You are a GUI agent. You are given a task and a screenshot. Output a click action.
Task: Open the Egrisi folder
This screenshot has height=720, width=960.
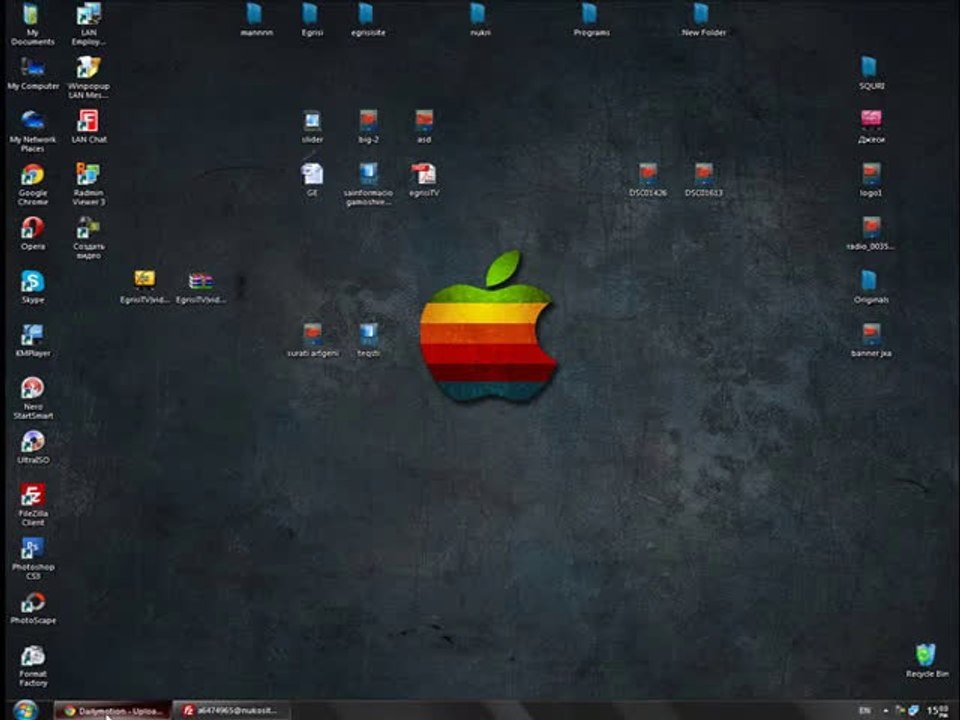pyautogui.click(x=312, y=20)
